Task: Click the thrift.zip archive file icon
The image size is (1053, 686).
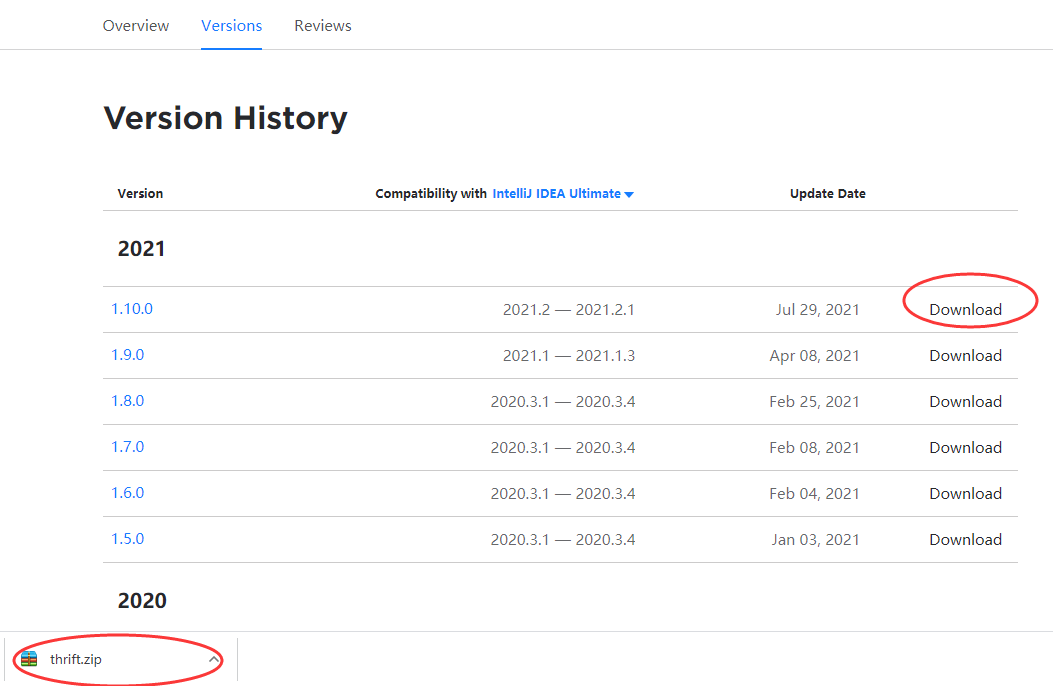Action: point(29,659)
